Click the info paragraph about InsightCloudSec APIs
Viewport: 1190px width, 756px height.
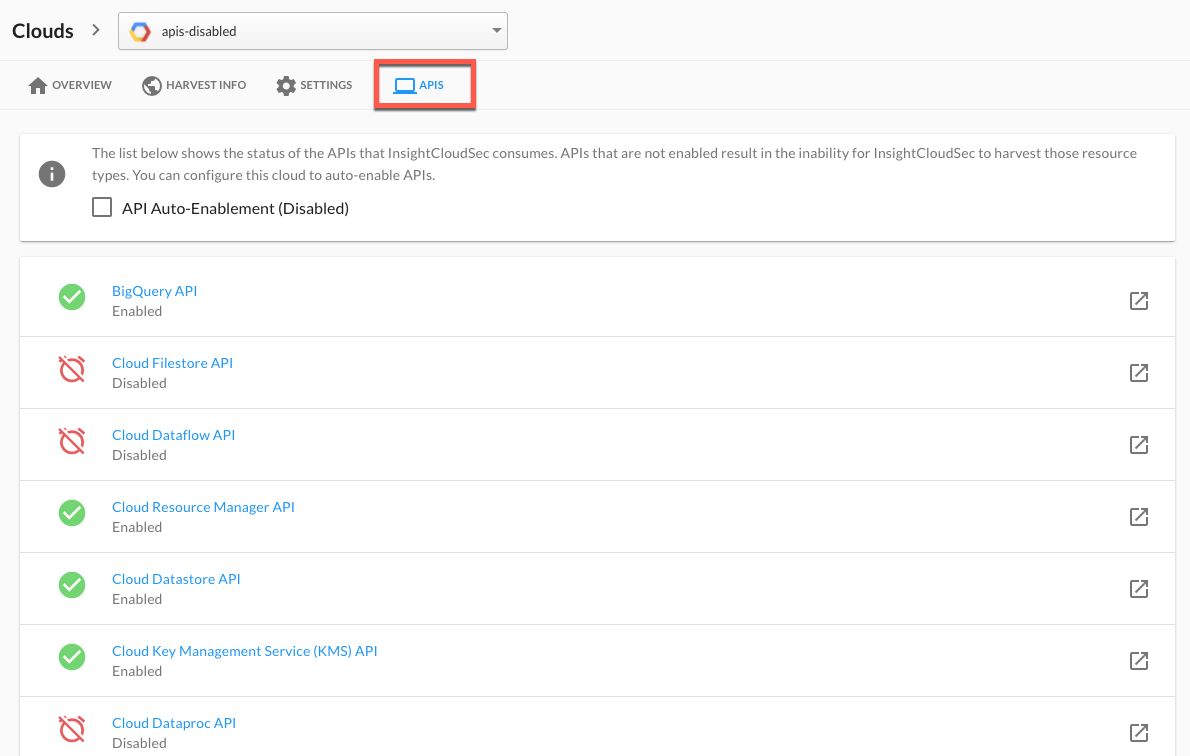pyautogui.click(x=614, y=164)
